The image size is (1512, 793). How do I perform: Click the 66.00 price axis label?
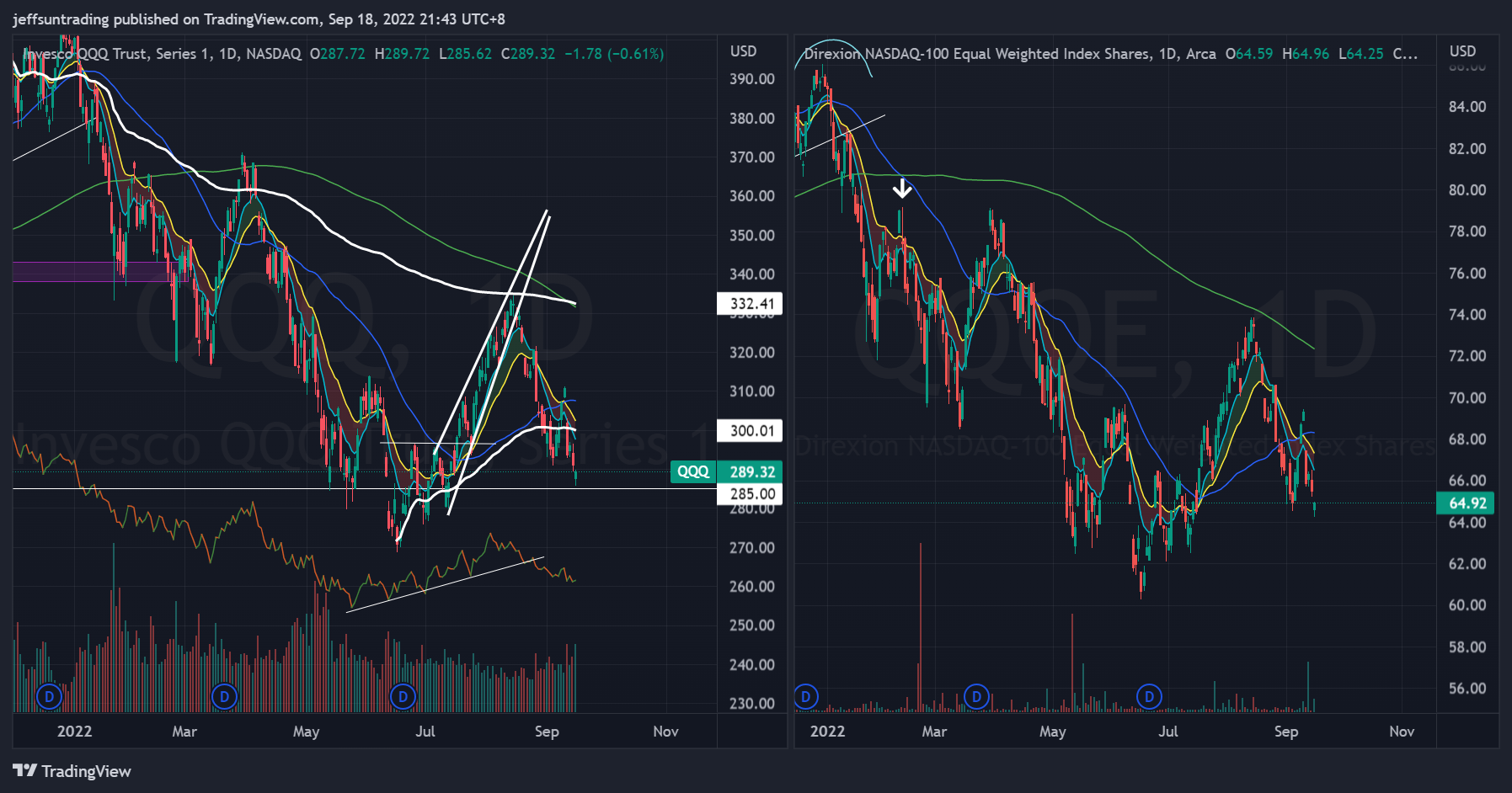click(x=1467, y=481)
